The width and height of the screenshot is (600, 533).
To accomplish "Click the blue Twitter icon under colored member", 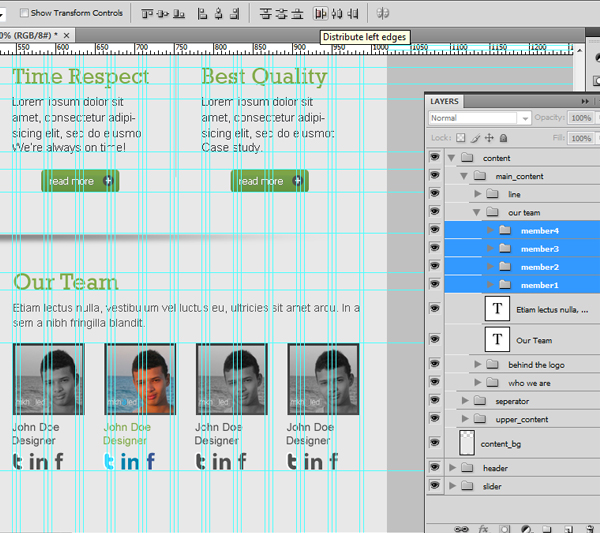I will [x=109, y=461].
